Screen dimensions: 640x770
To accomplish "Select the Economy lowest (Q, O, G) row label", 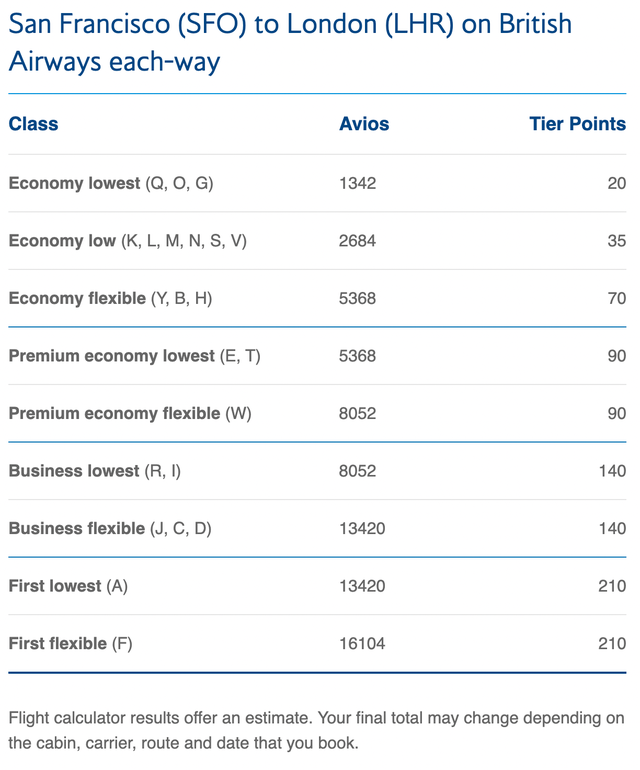I will pos(111,183).
